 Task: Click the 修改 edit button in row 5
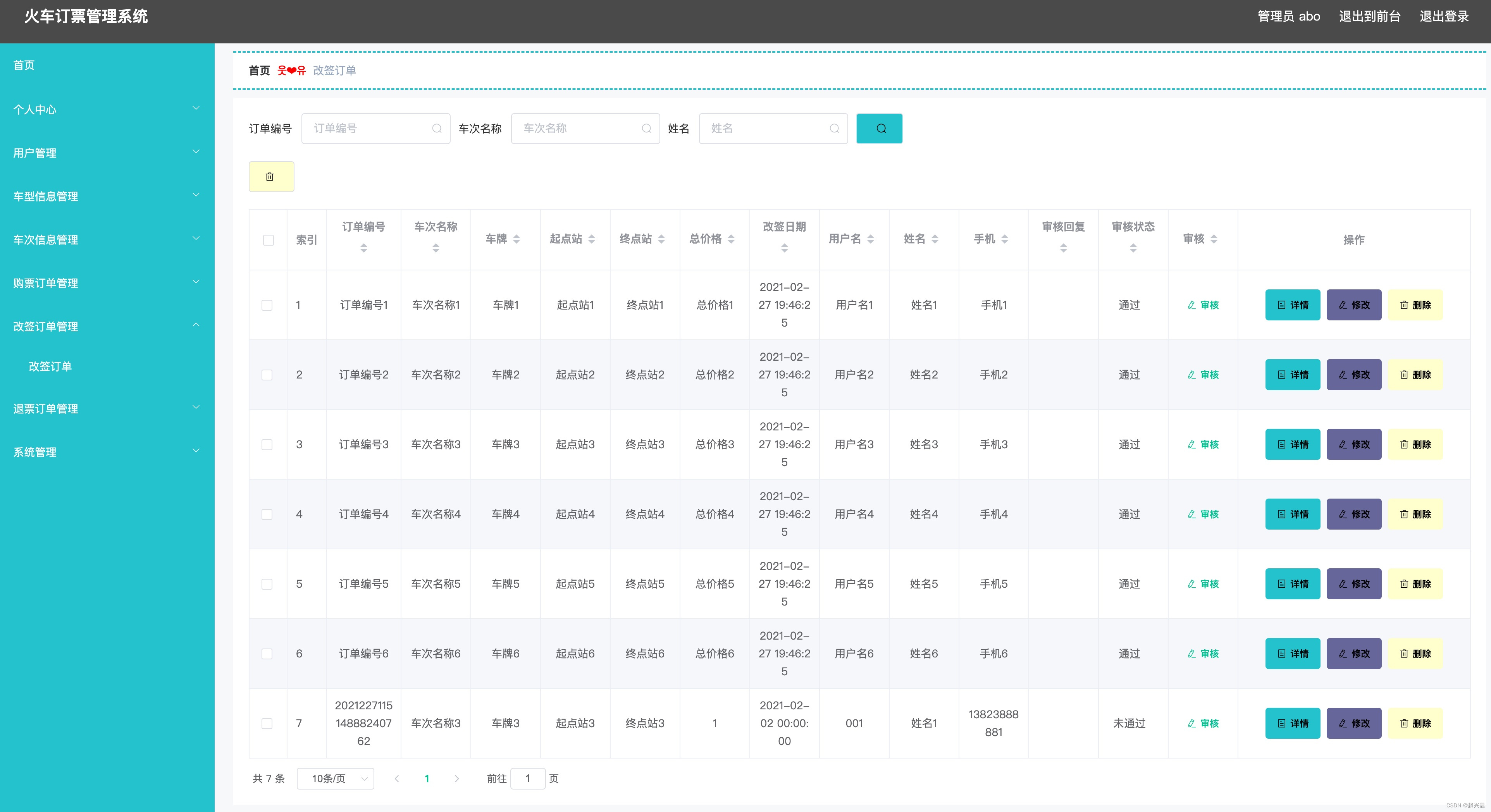[1353, 584]
